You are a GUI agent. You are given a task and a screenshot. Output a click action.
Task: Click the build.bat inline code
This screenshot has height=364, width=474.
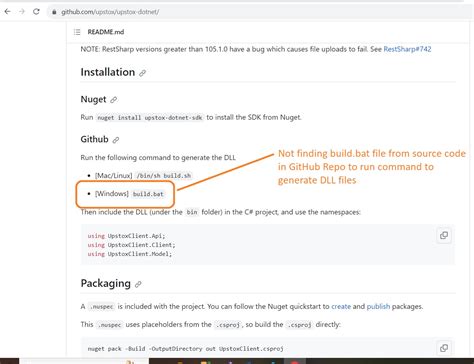(x=148, y=194)
